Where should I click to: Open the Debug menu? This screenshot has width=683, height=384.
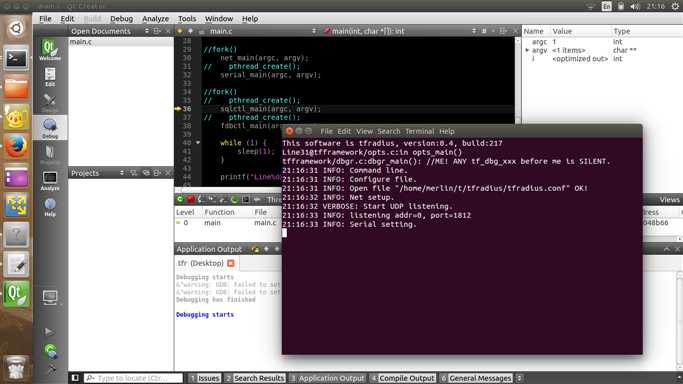tap(122, 19)
